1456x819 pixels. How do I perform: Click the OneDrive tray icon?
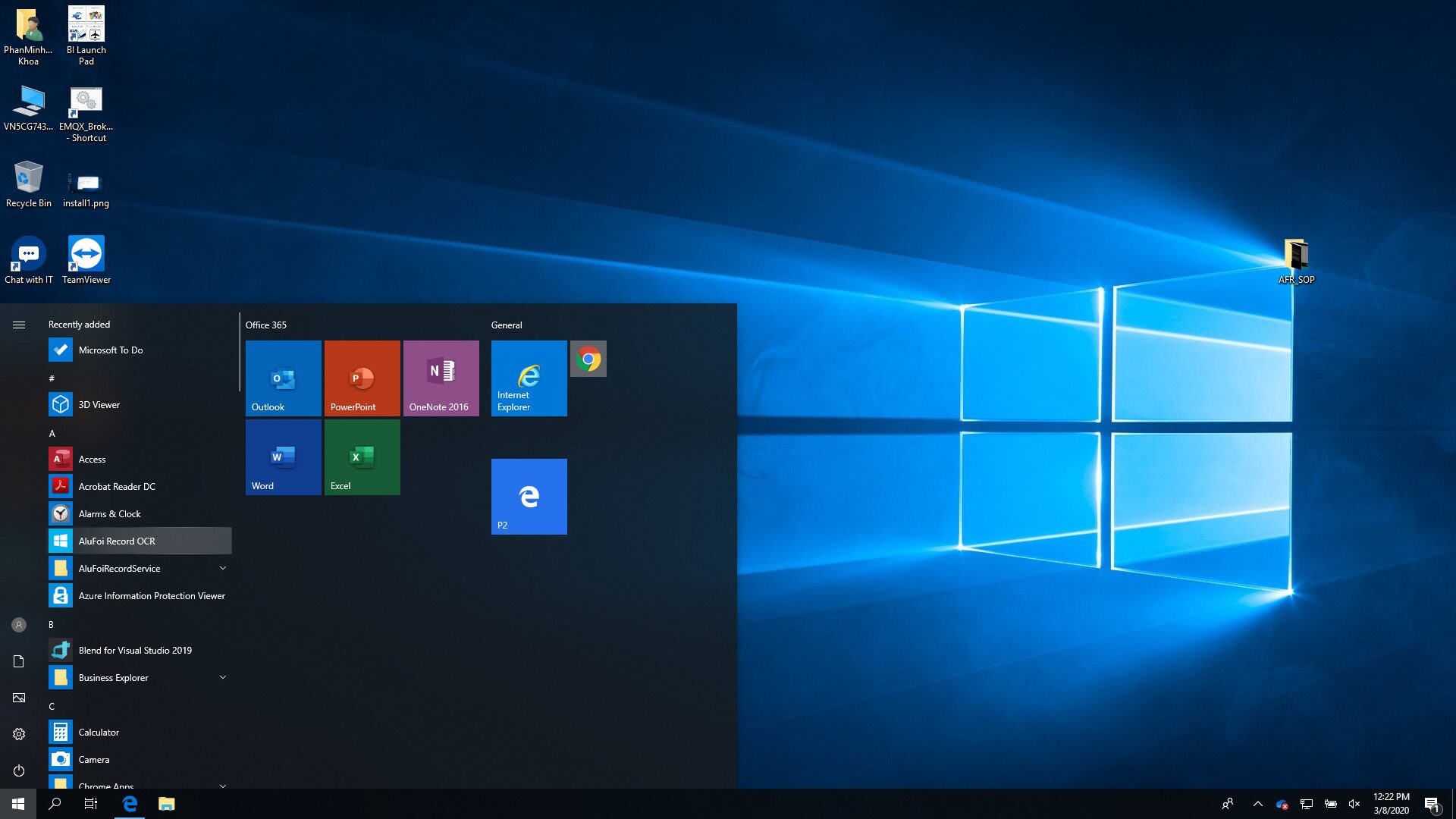(1282, 804)
